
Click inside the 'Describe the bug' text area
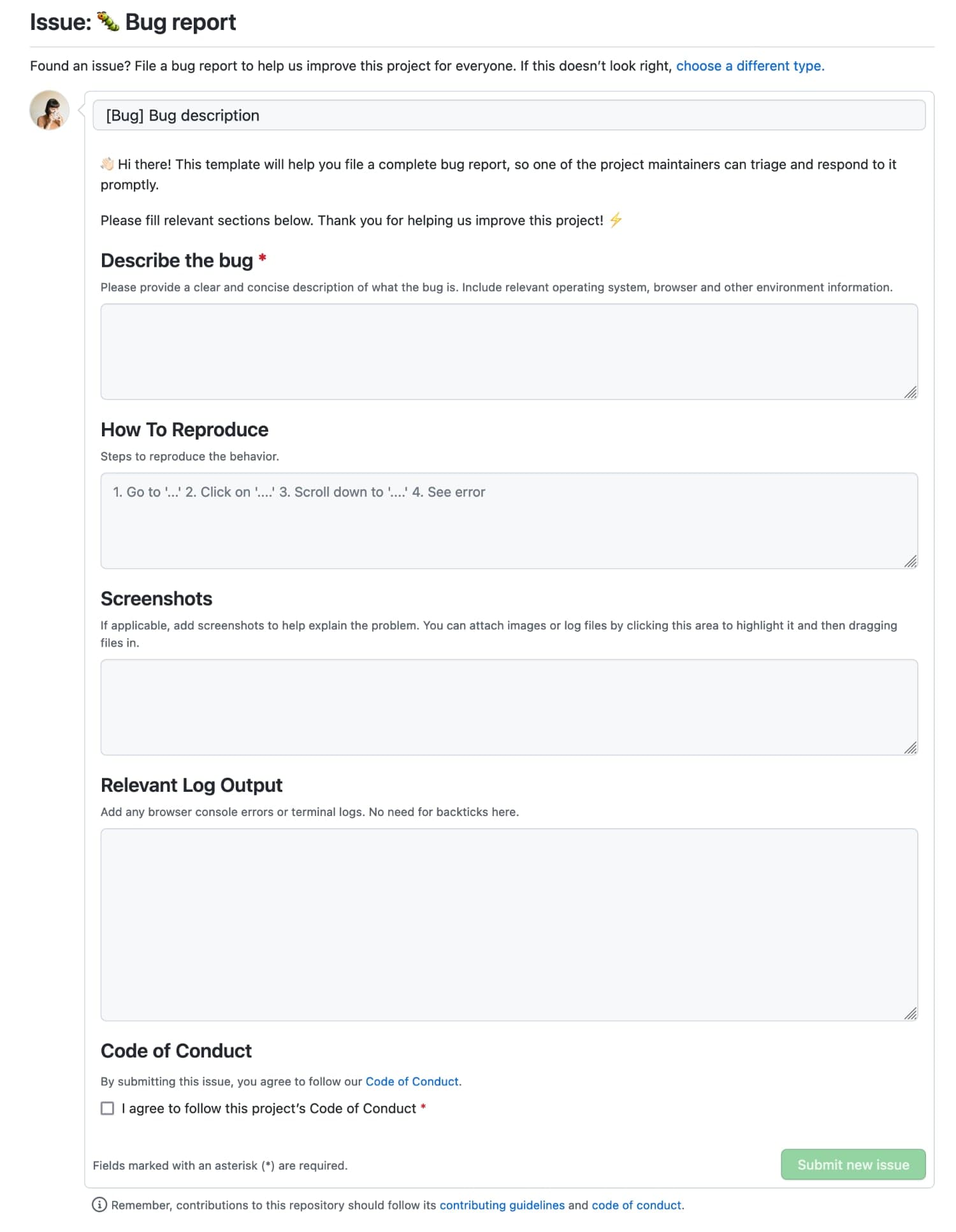point(509,350)
